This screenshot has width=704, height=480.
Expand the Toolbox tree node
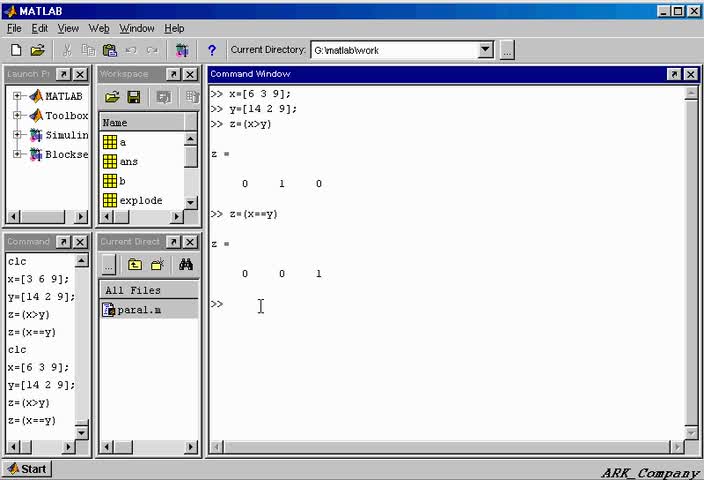tap(17, 115)
